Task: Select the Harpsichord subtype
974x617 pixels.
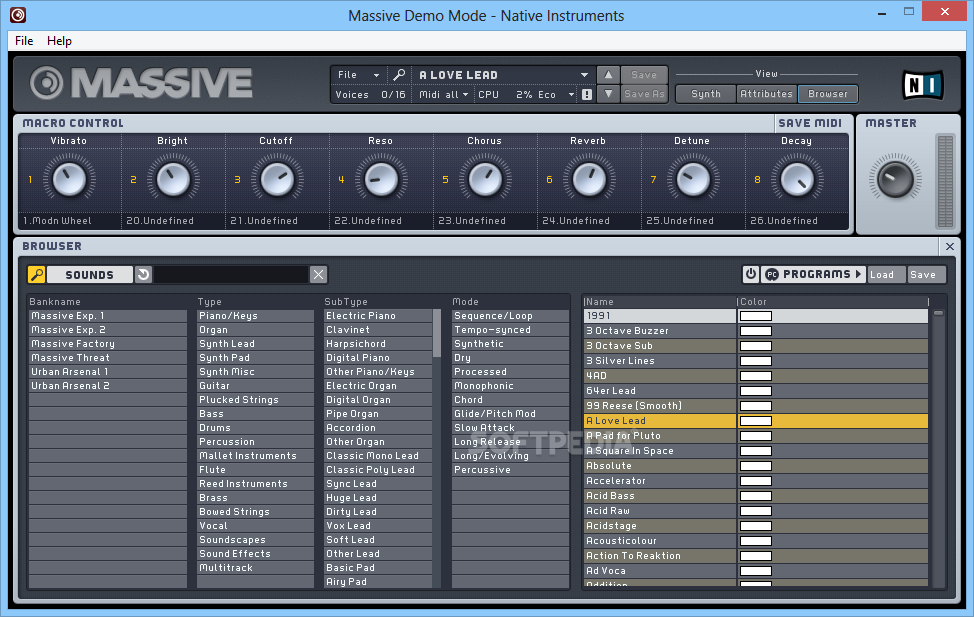Action: [378, 344]
